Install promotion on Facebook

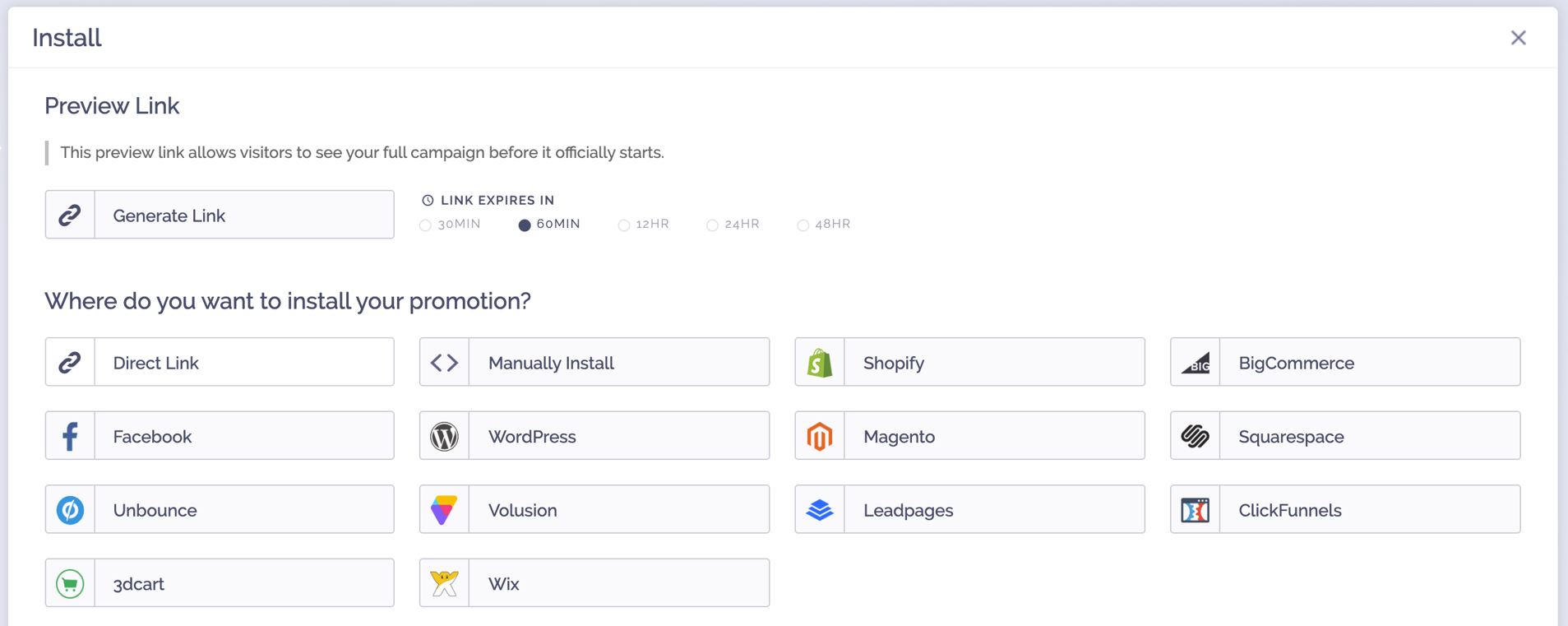220,436
